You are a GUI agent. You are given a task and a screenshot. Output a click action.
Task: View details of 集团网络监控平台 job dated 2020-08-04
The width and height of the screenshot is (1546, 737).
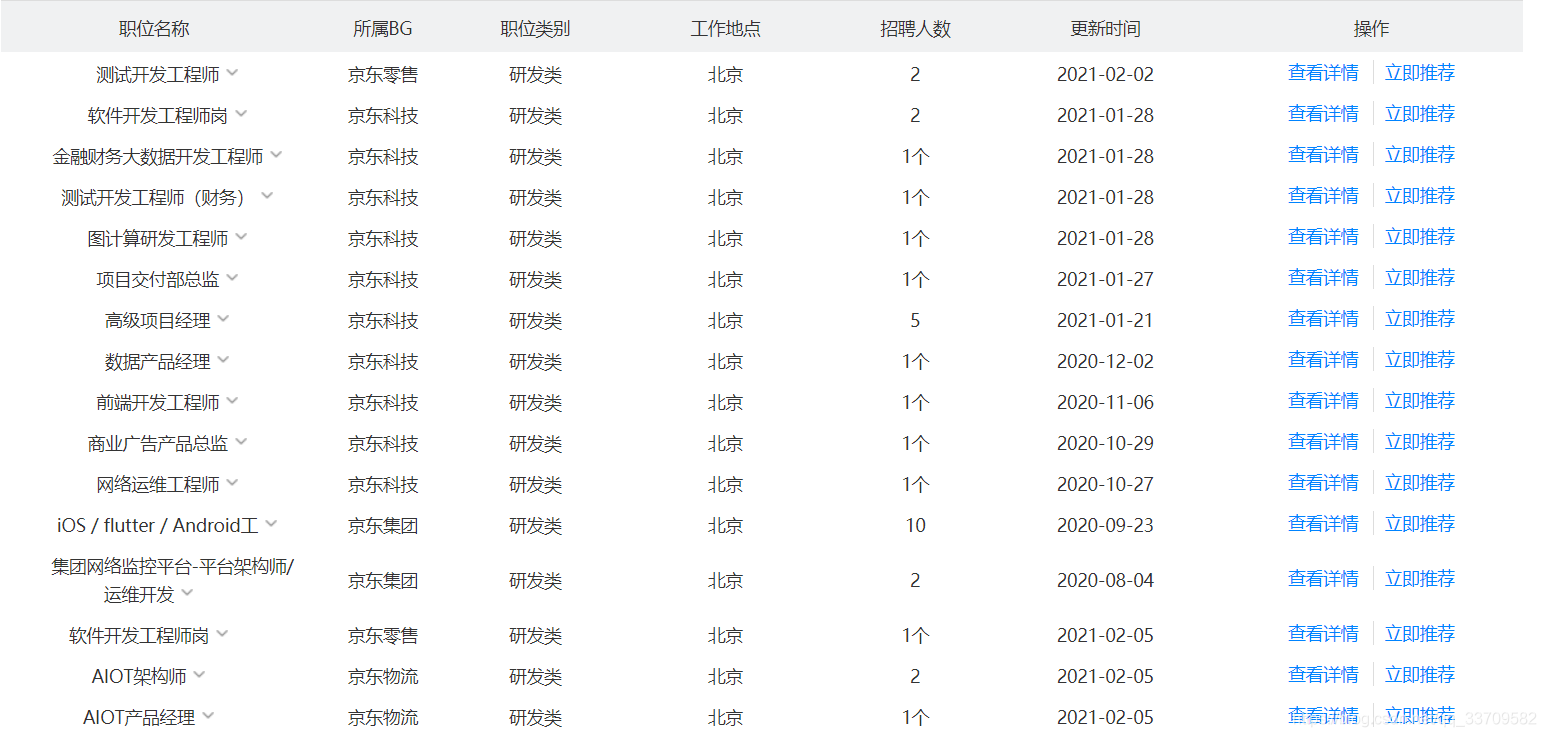point(1323,579)
